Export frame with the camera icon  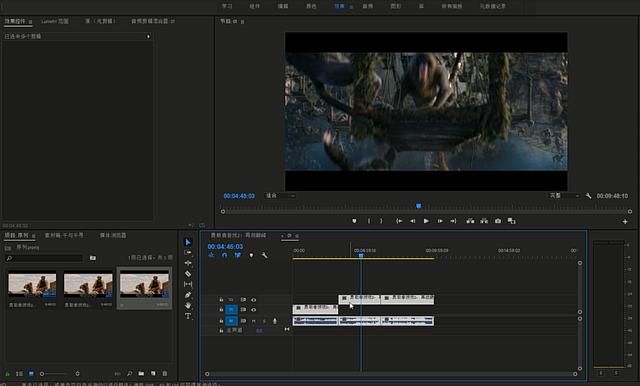498,221
